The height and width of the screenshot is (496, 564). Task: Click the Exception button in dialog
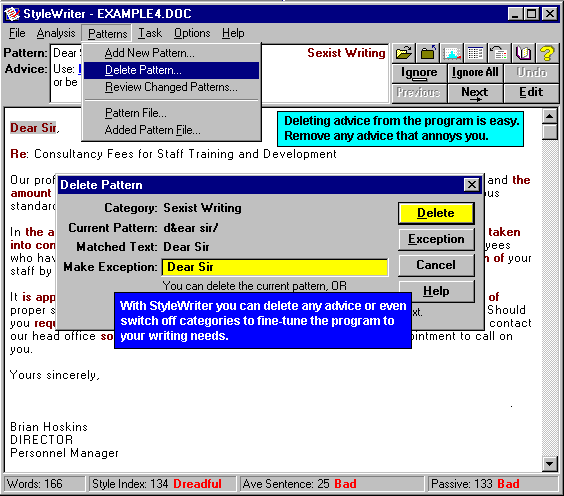(436, 239)
